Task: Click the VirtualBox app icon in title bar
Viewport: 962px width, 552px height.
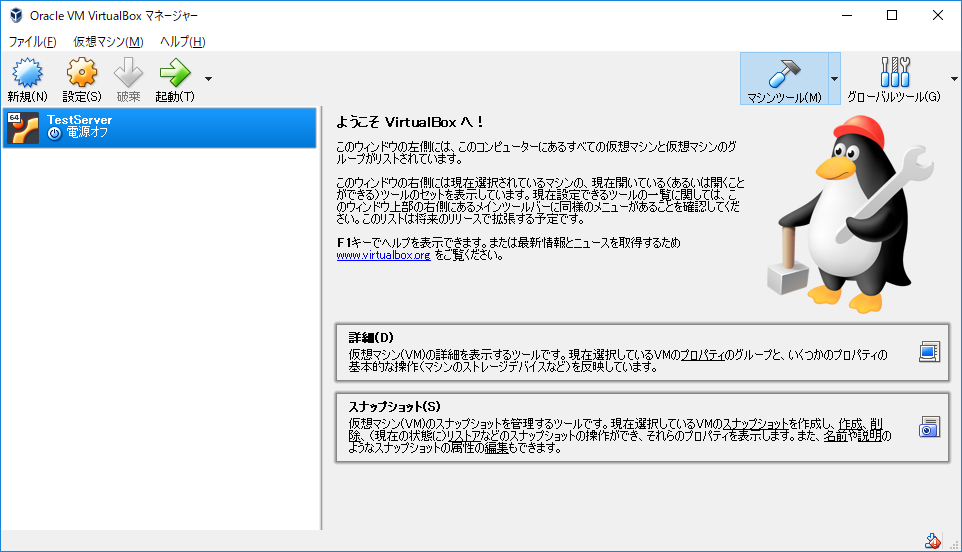Action: (17, 15)
